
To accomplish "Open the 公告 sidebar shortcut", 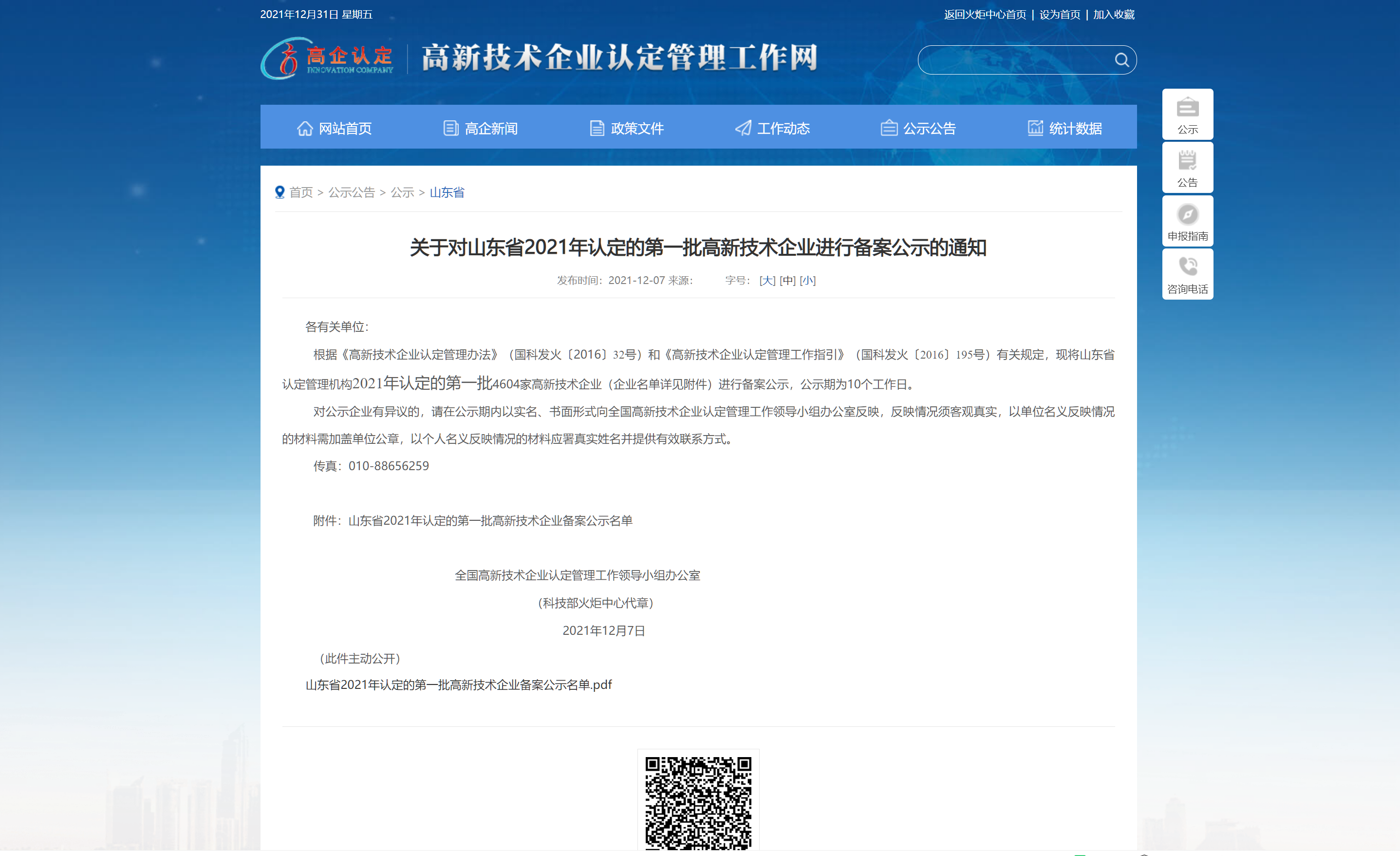I will click(x=1188, y=168).
